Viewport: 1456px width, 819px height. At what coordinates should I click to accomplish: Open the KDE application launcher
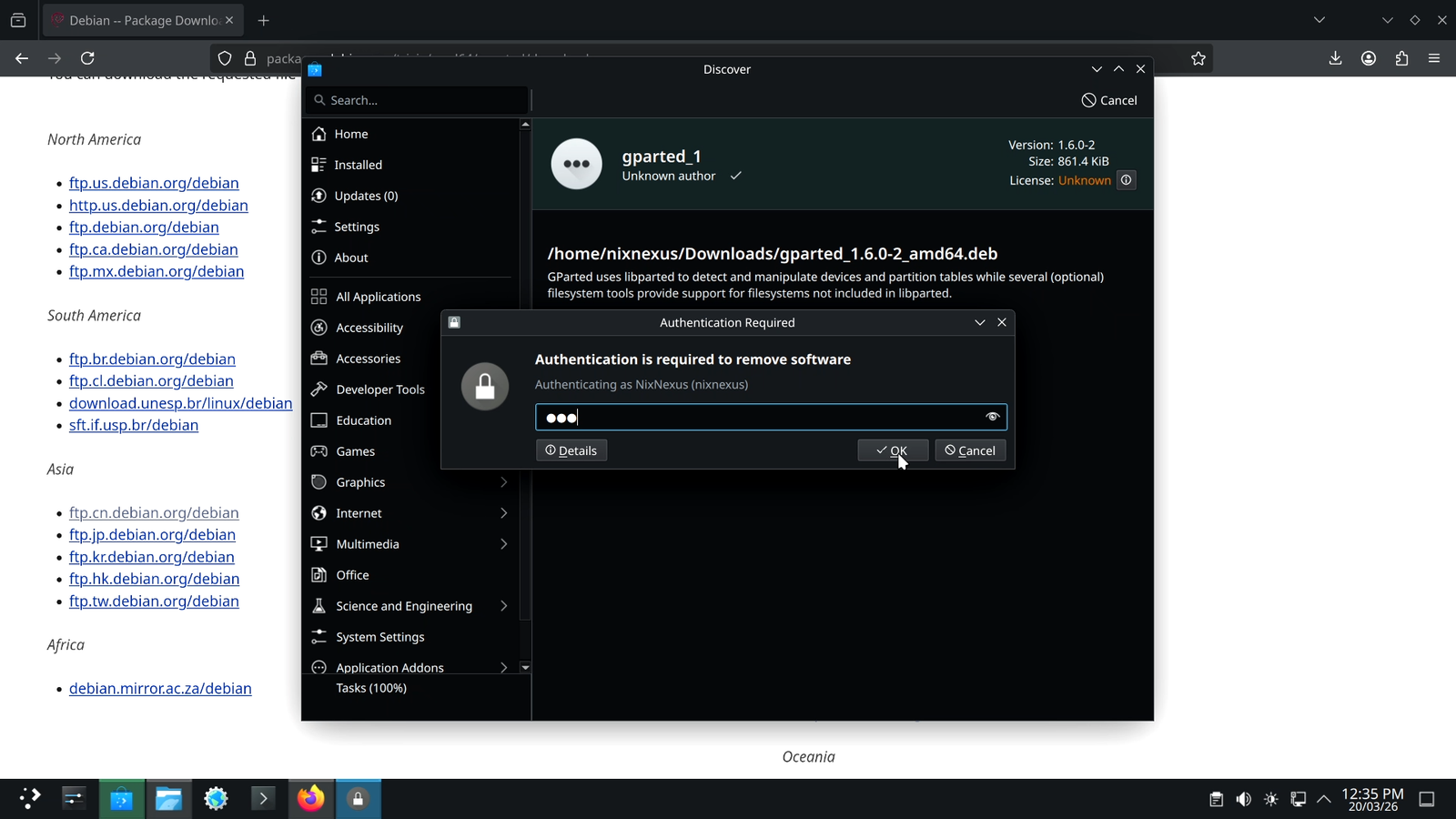tap(29, 799)
